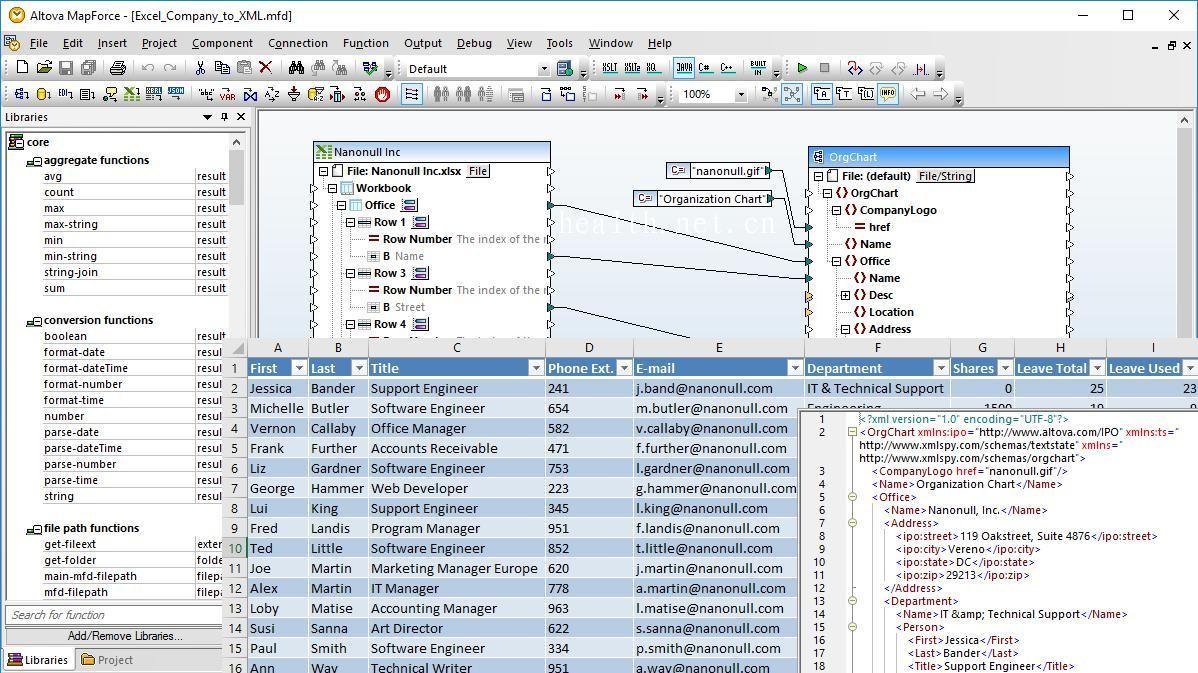The image size is (1198, 673).
Task: Cut selection using the scissors icon
Action: tap(200, 68)
